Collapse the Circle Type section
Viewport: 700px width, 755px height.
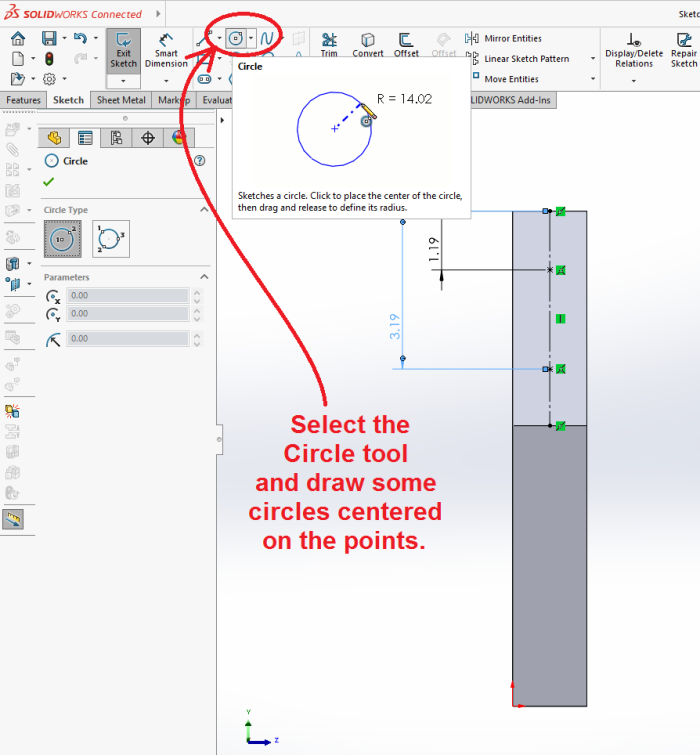pos(204,209)
